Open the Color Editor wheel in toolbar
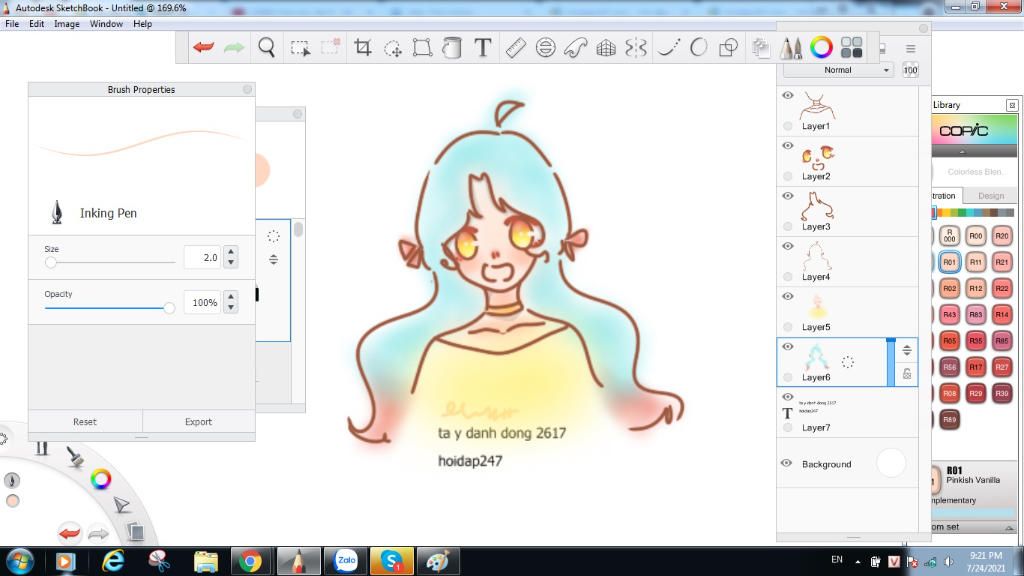 pyautogui.click(x=822, y=47)
